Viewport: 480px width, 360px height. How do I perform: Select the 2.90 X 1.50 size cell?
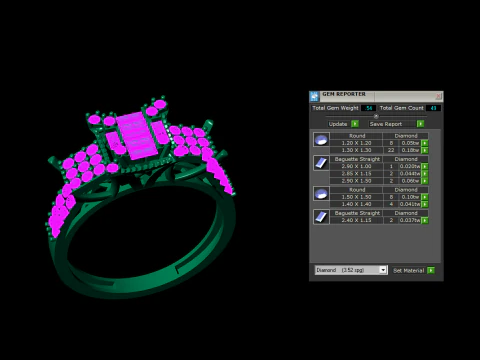click(x=356, y=181)
